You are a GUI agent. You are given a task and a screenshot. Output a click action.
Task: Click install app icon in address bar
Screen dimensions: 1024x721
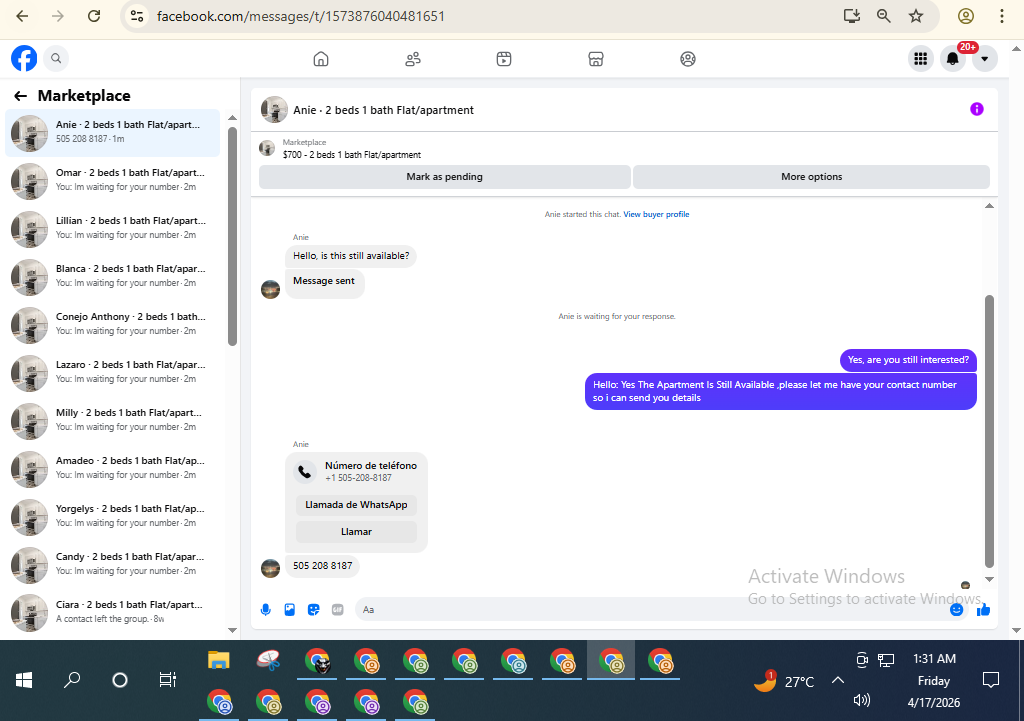point(852,16)
